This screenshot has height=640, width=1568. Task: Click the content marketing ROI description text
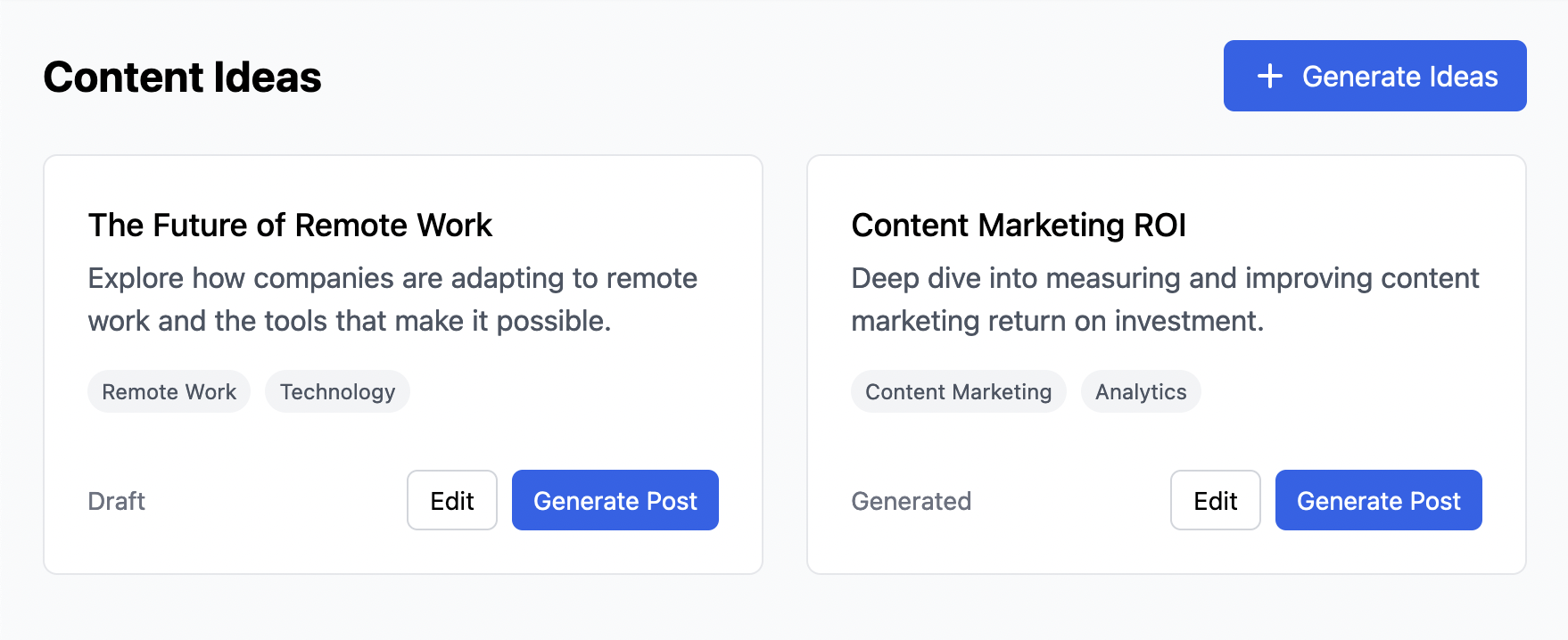(x=1164, y=299)
